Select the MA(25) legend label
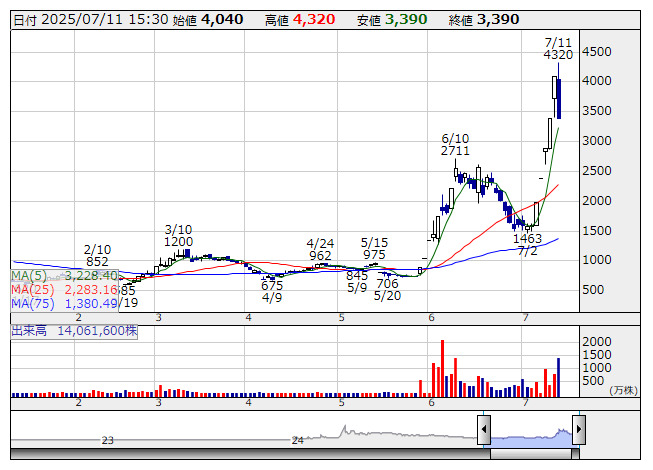 click(65, 289)
